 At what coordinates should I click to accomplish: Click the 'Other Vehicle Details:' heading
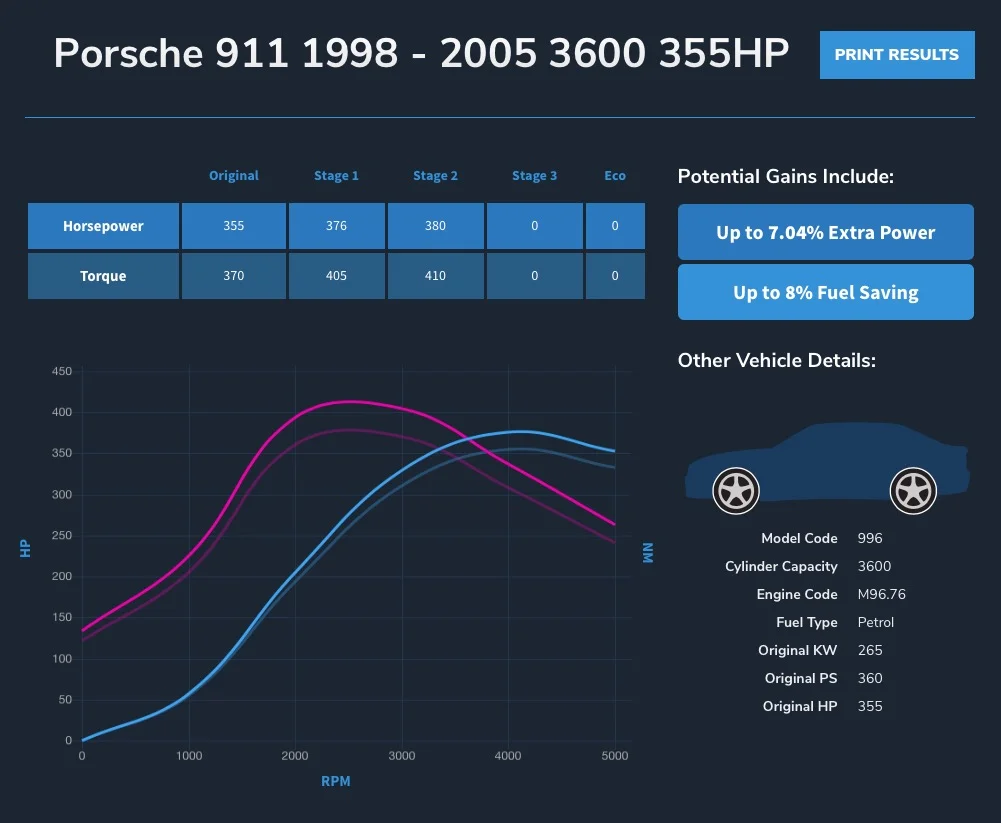(x=777, y=361)
